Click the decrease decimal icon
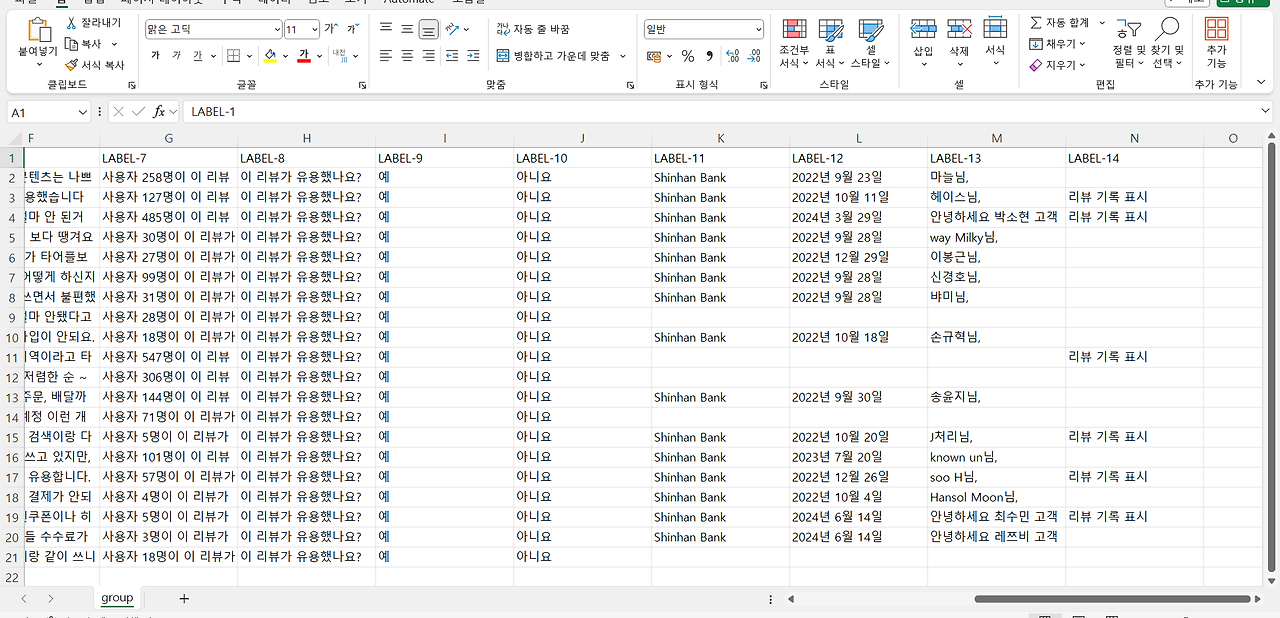This screenshot has width=1280, height=618. 753,56
